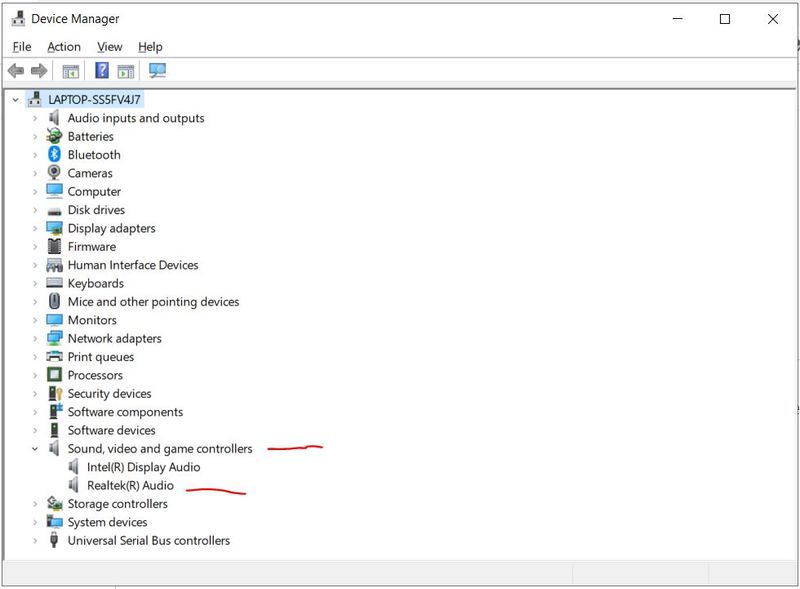
Task: Select the Software components label
Action: click(x=125, y=412)
